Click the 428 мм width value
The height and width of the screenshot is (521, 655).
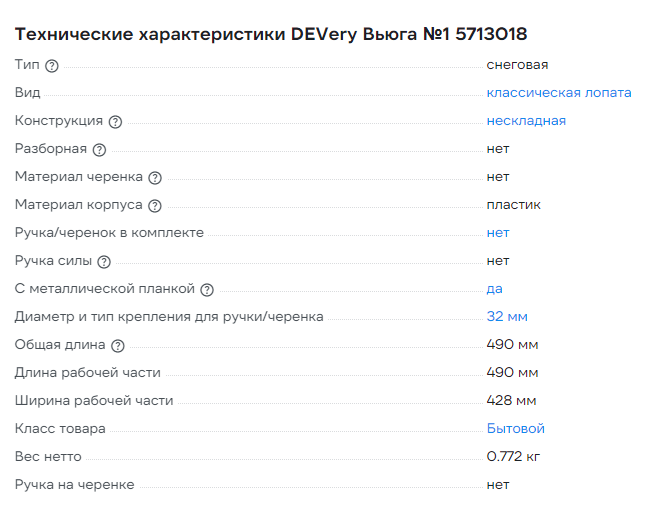[x=512, y=401]
